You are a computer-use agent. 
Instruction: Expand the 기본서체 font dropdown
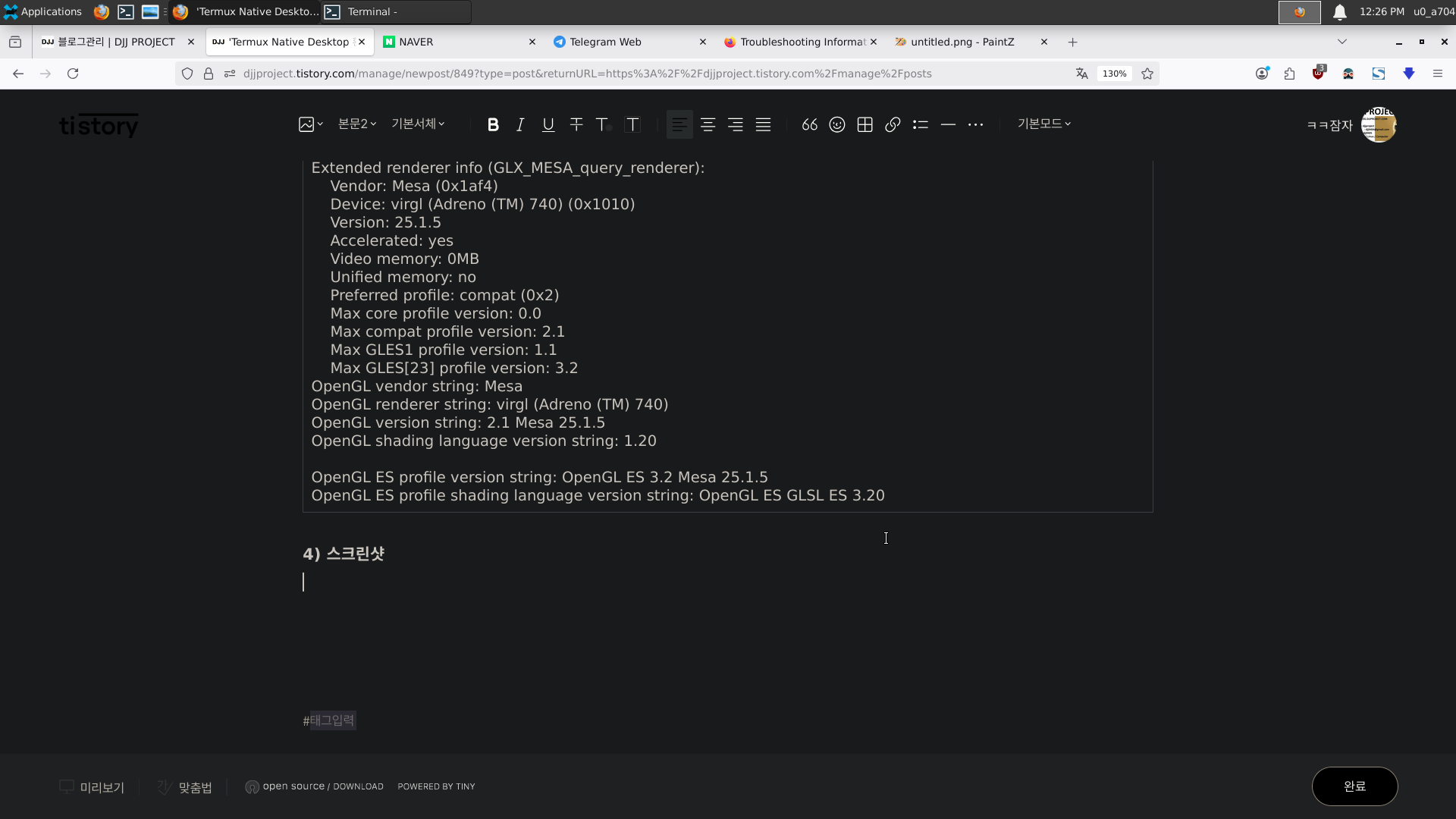pos(418,124)
